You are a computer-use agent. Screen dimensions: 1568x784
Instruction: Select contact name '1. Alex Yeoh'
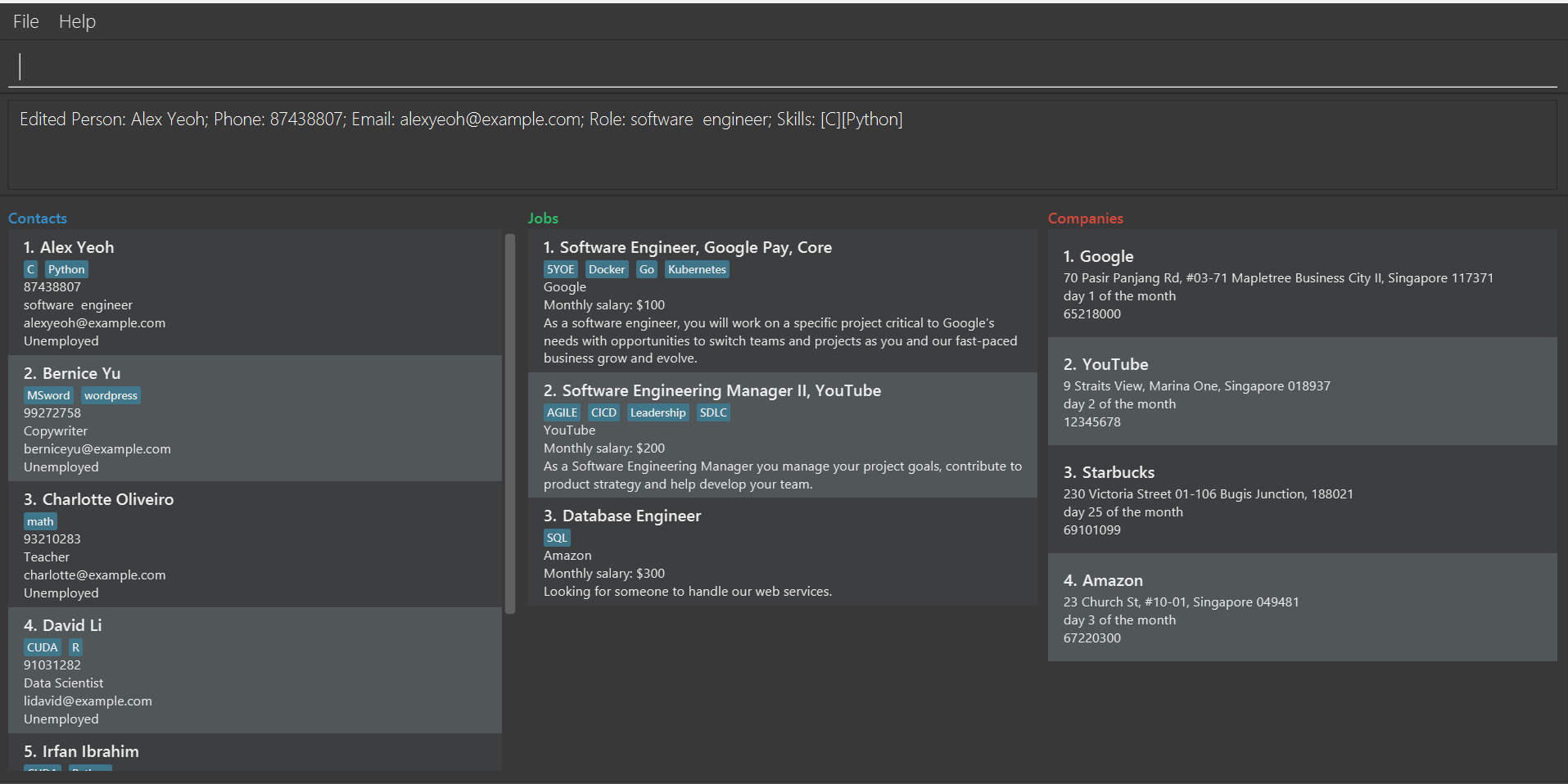click(69, 247)
